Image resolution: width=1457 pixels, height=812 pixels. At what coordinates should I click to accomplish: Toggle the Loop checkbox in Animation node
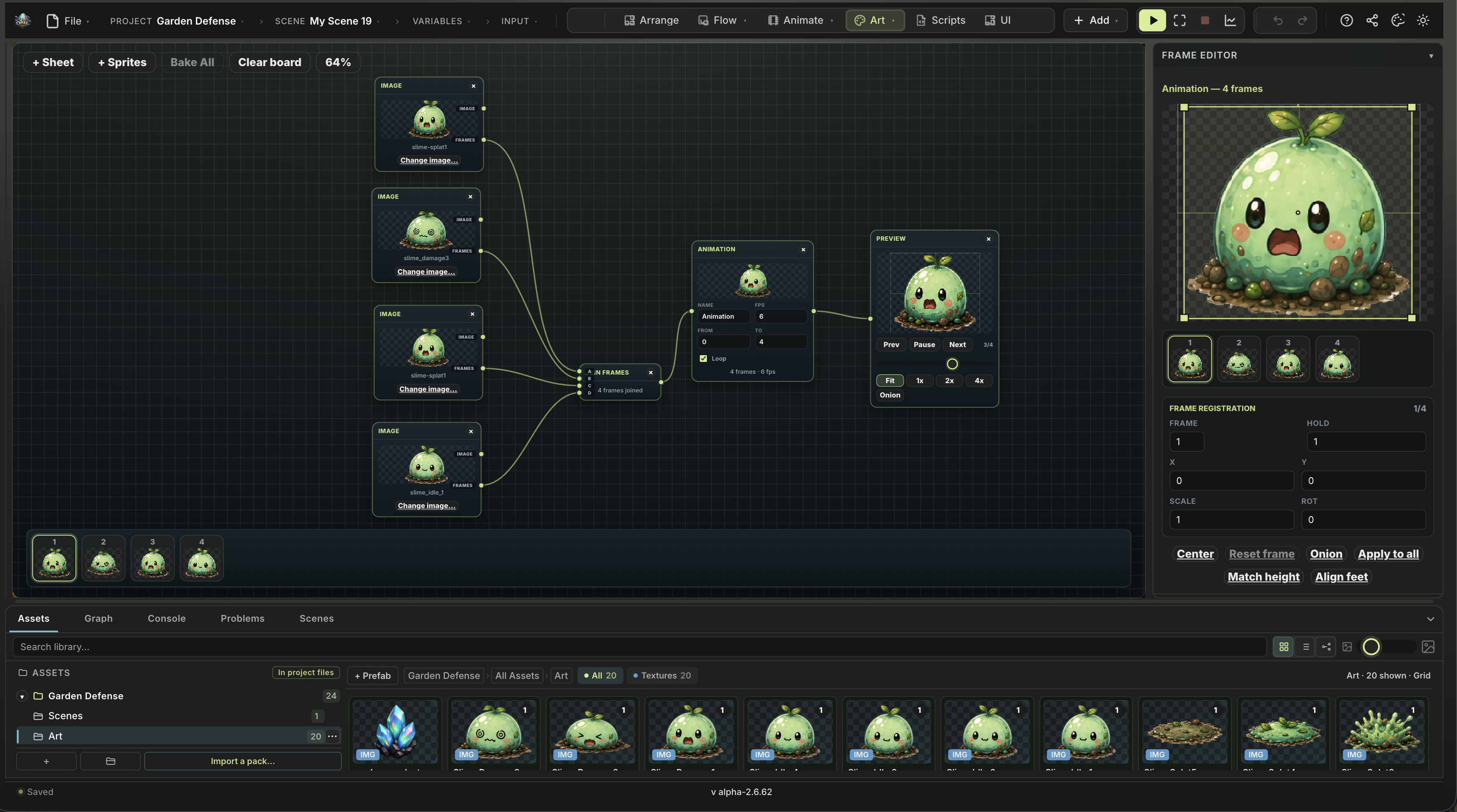pos(703,359)
